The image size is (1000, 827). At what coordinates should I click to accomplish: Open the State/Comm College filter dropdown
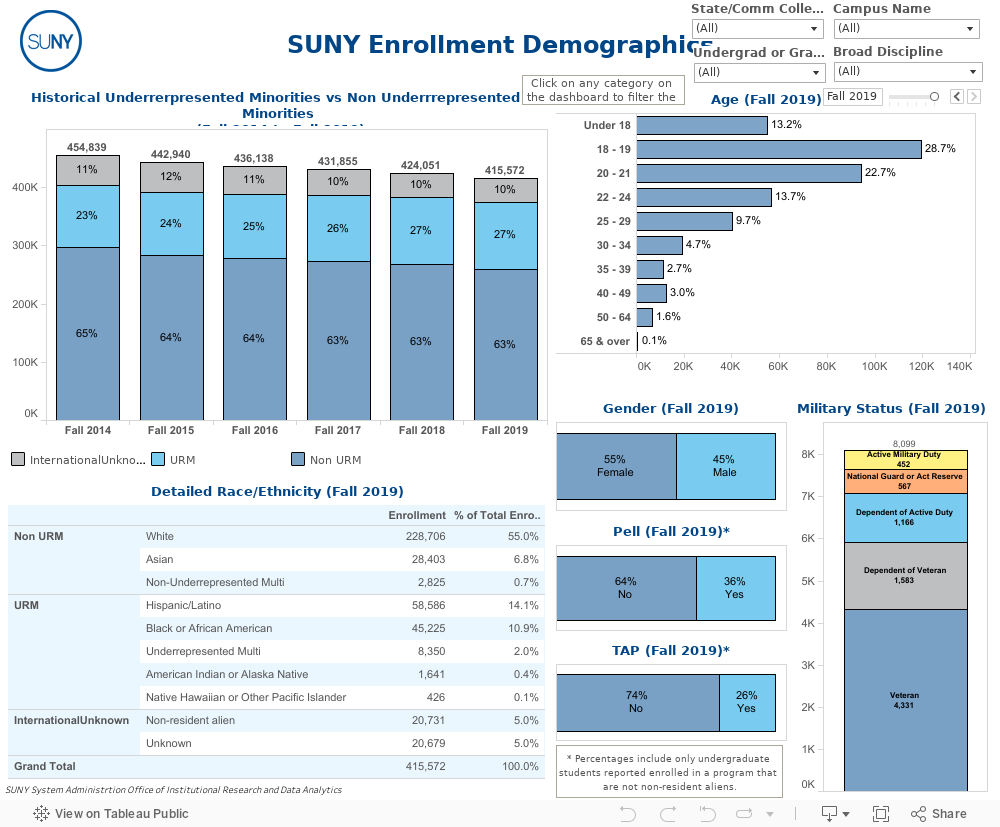(x=757, y=29)
